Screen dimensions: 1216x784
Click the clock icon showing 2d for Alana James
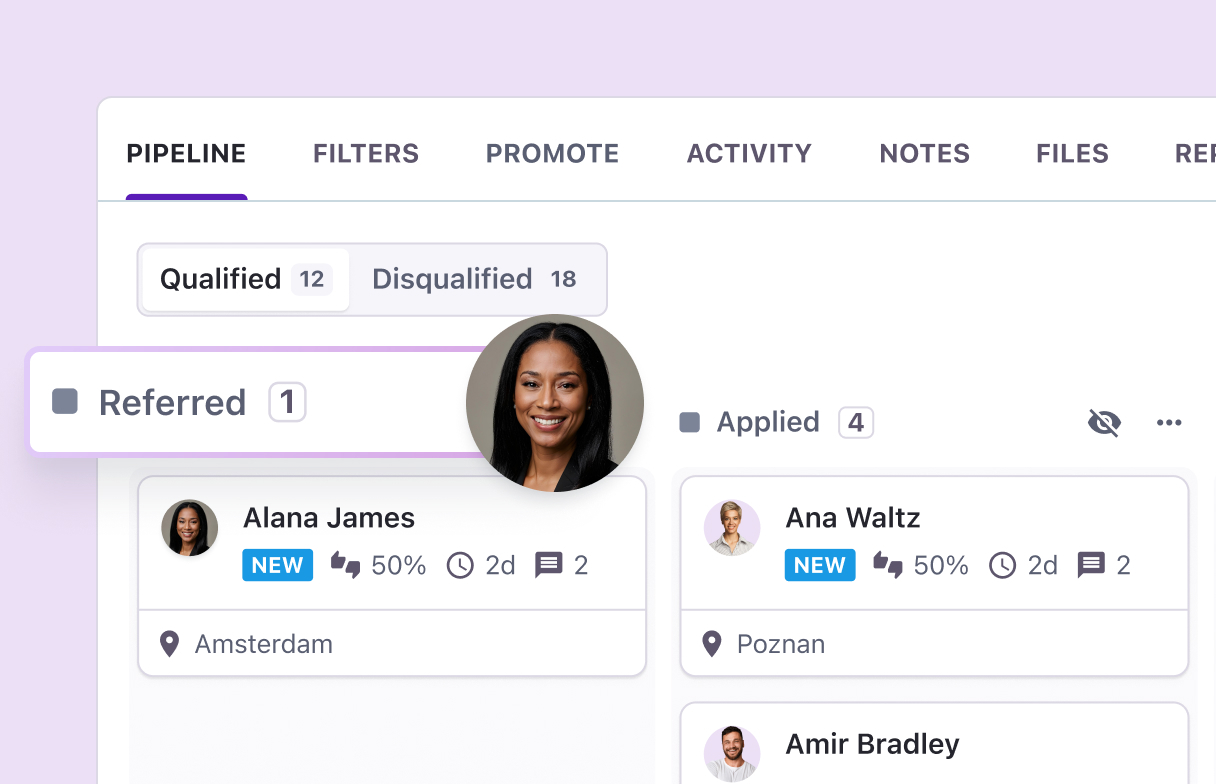(460, 565)
